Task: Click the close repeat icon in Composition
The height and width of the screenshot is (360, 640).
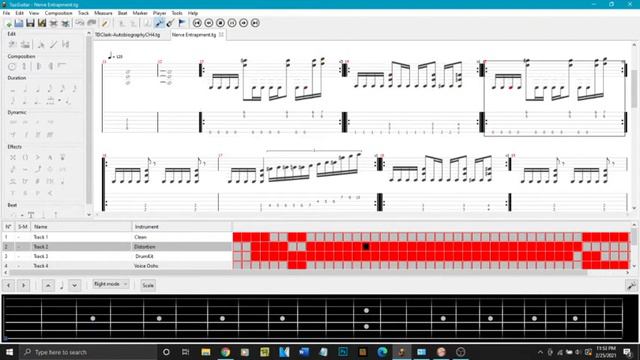Action: click(50, 66)
